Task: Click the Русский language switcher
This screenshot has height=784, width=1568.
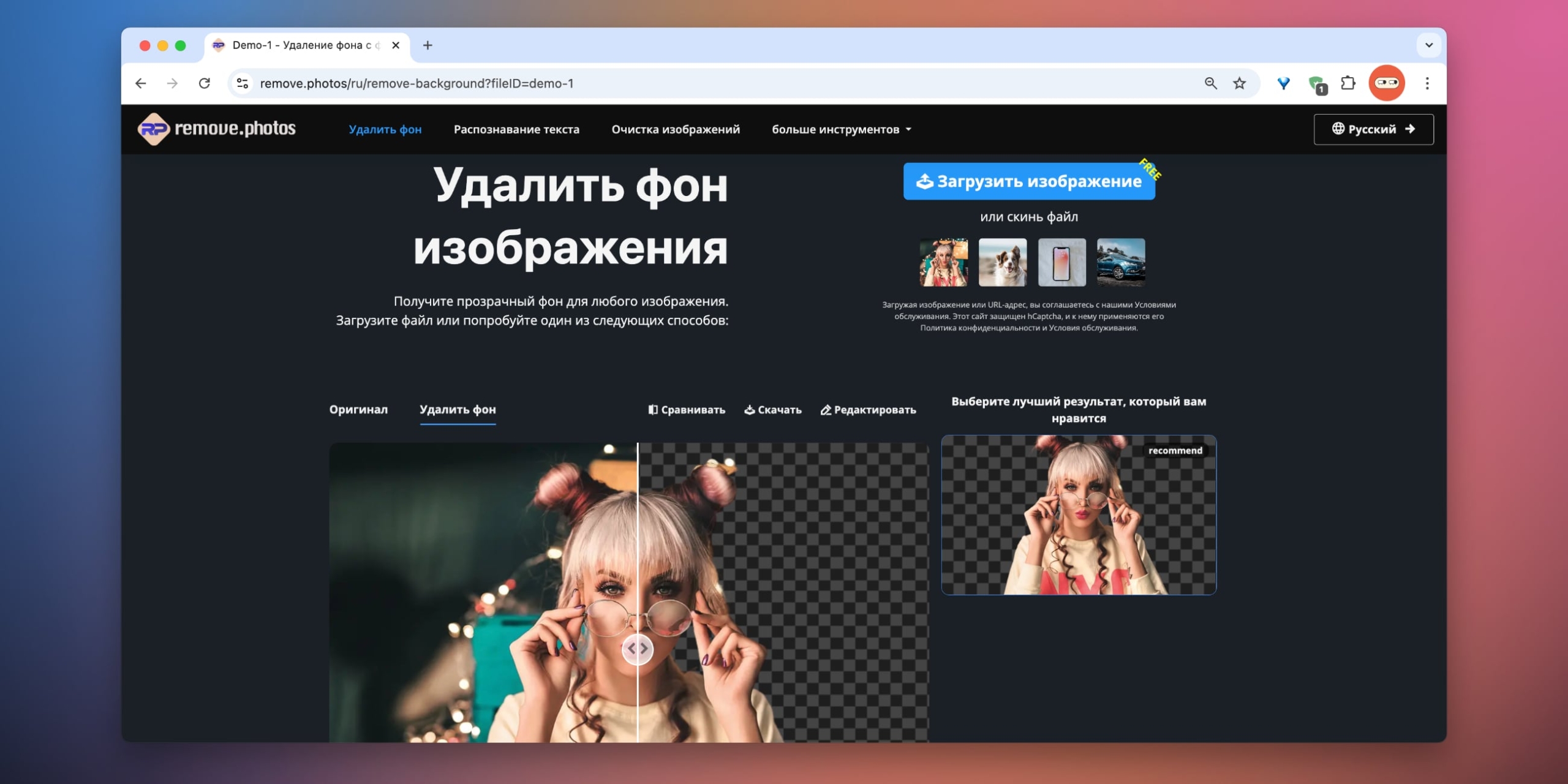Action: pos(1373,129)
